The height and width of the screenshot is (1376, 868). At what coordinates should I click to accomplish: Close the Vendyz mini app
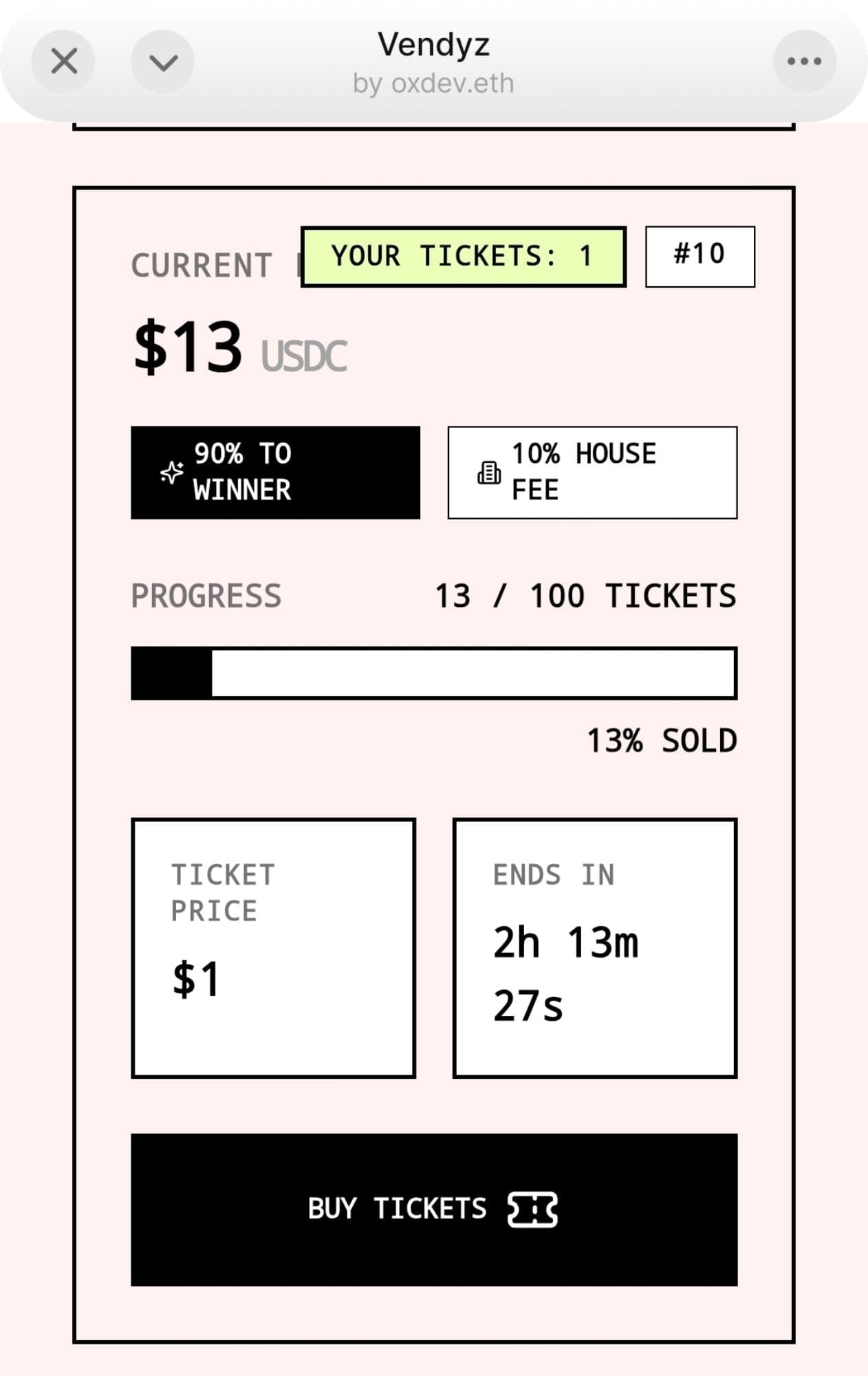point(64,62)
